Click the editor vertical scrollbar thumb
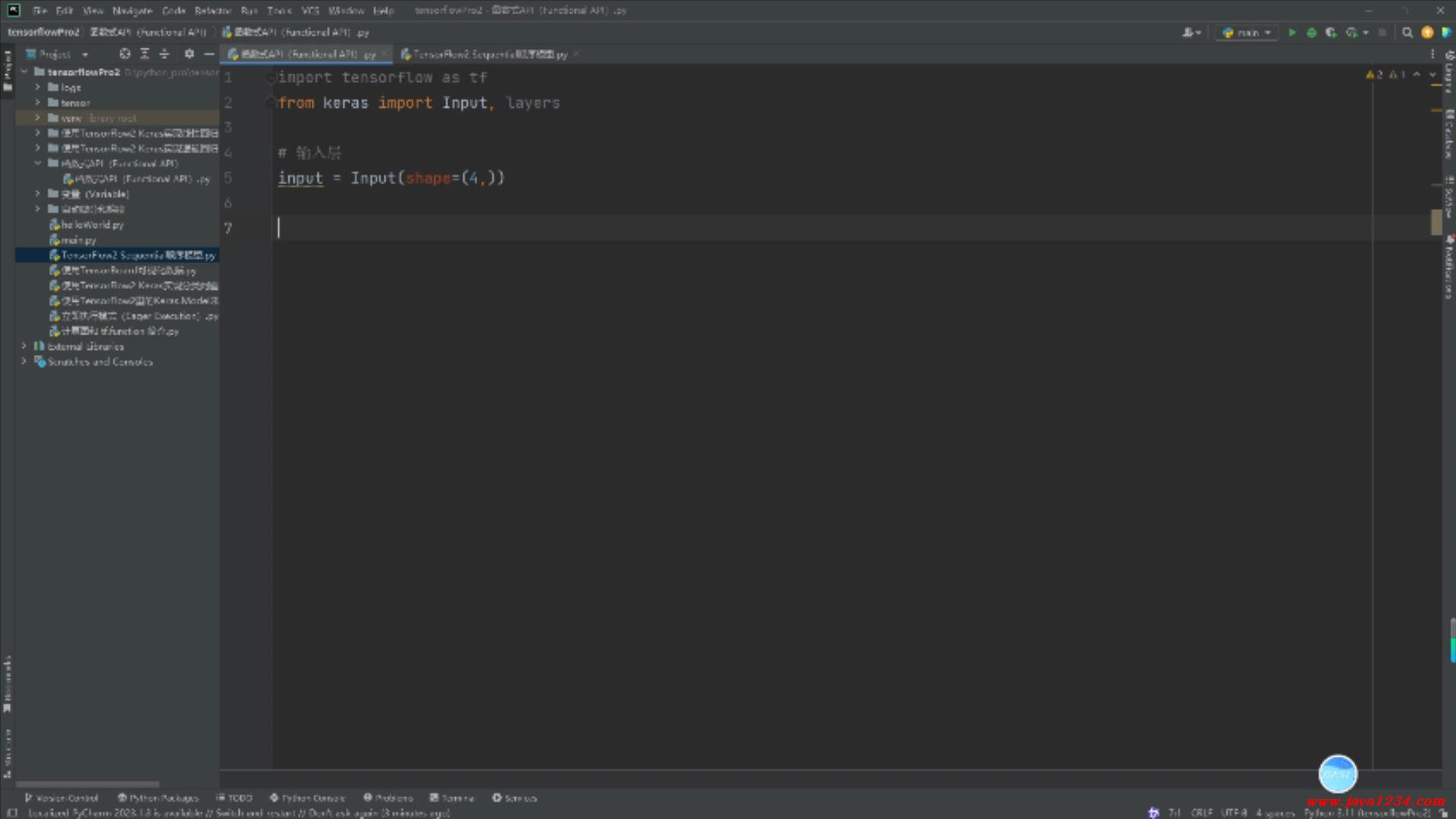1456x819 pixels. point(1436,221)
